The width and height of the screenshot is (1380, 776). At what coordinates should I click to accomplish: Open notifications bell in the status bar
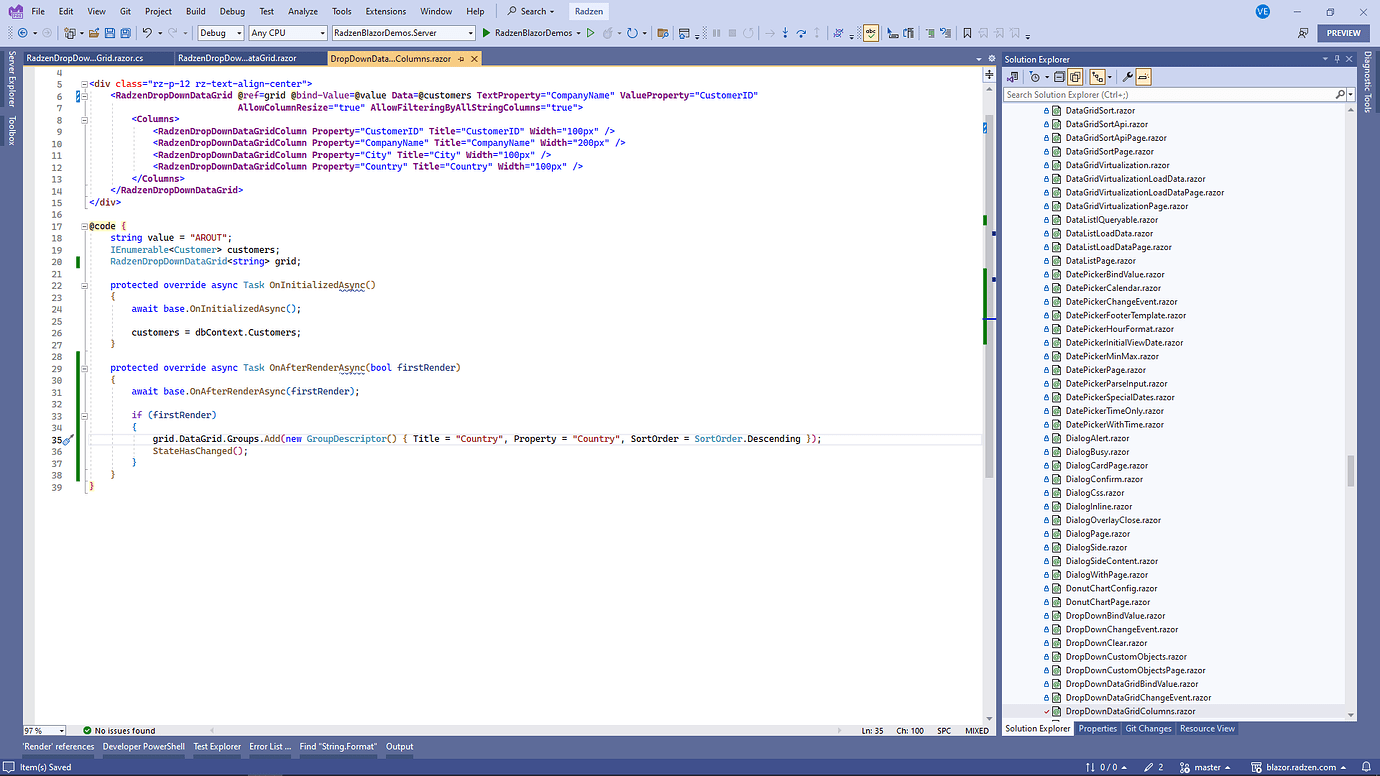coord(1367,767)
